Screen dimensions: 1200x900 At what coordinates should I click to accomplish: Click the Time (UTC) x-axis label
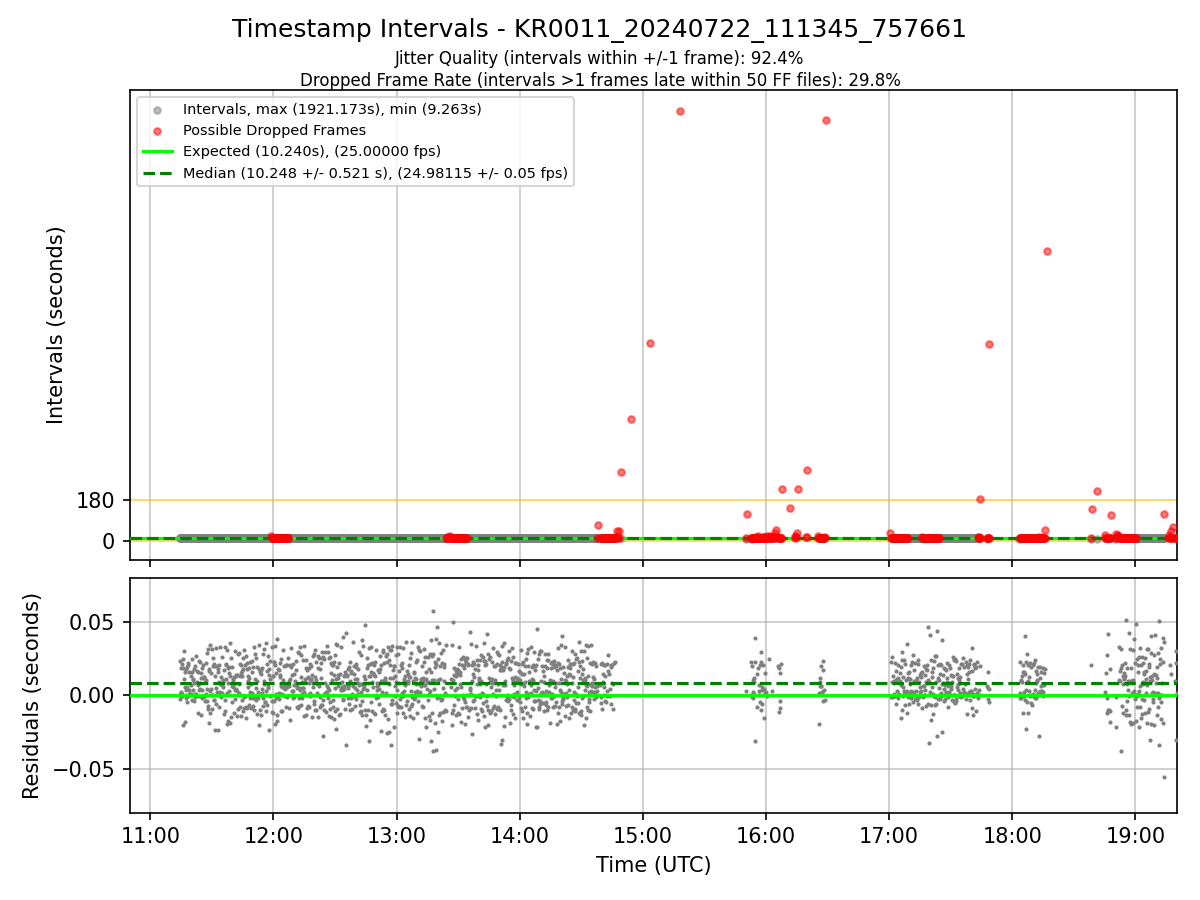653,865
